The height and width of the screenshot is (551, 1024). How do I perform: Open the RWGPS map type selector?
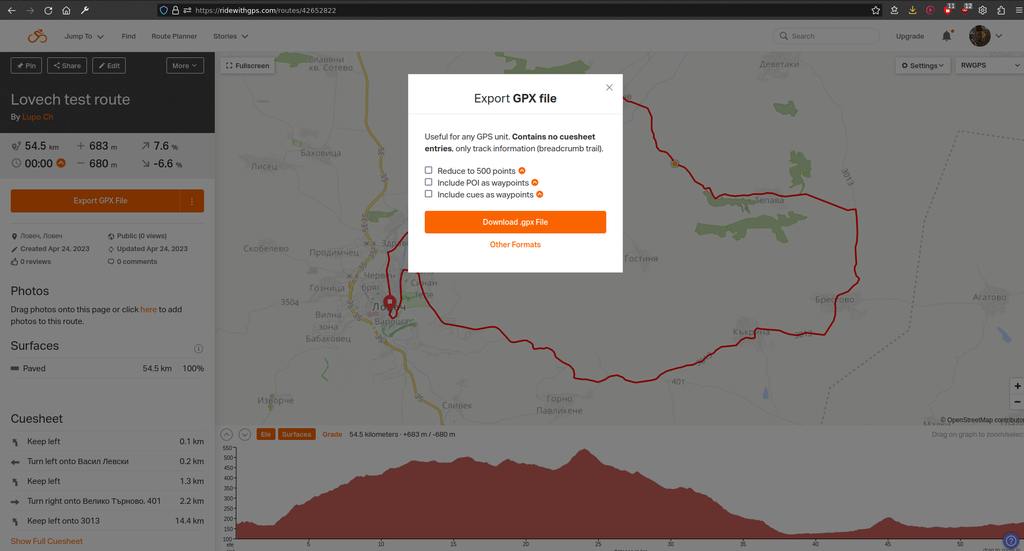tap(985, 66)
